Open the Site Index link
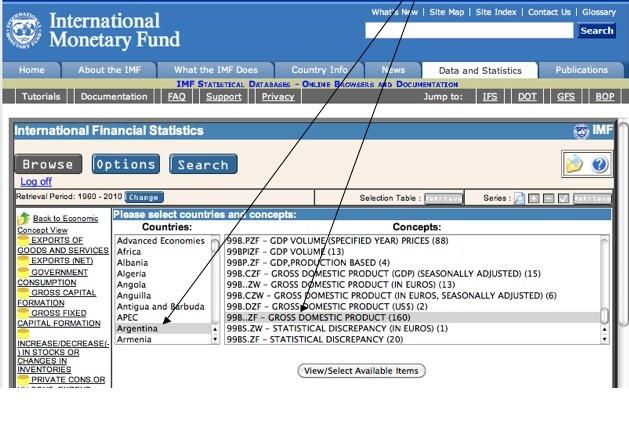 tap(496, 12)
